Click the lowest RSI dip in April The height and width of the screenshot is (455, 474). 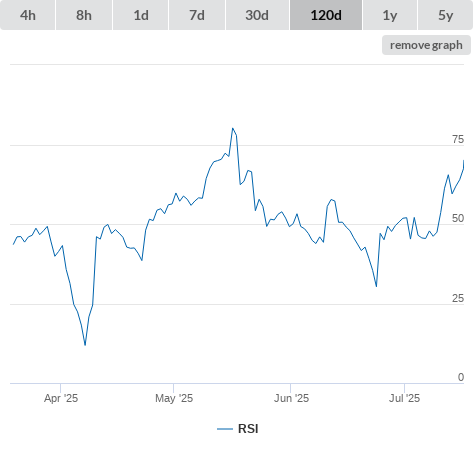[x=85, y=345]
